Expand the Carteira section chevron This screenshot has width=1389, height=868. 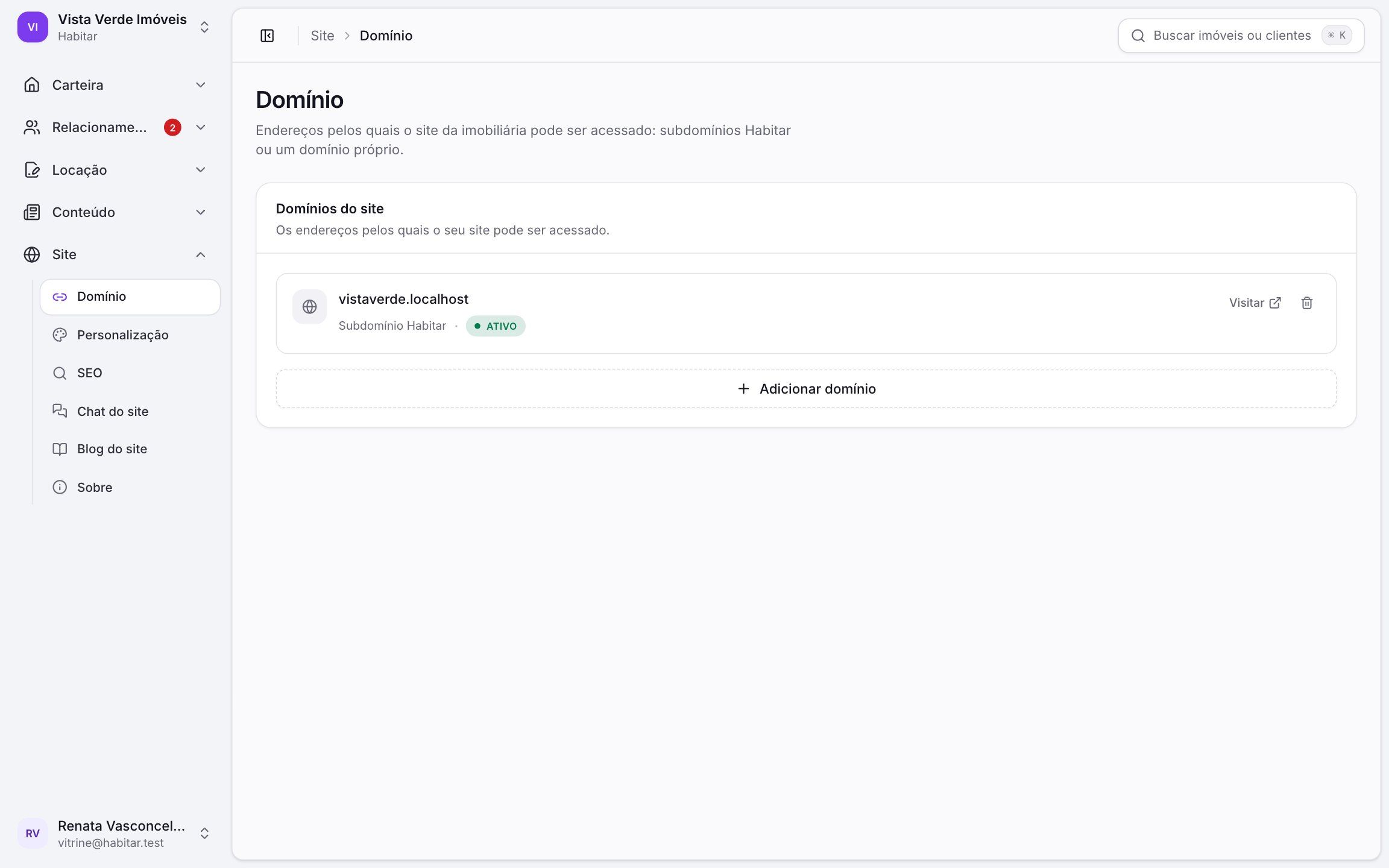tap(201, 85)
